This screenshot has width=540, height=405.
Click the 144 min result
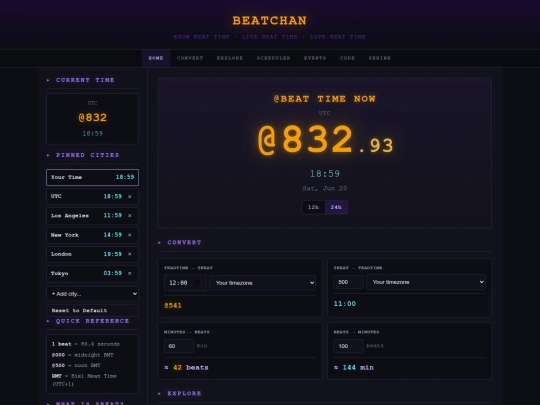tap(354, 367)
